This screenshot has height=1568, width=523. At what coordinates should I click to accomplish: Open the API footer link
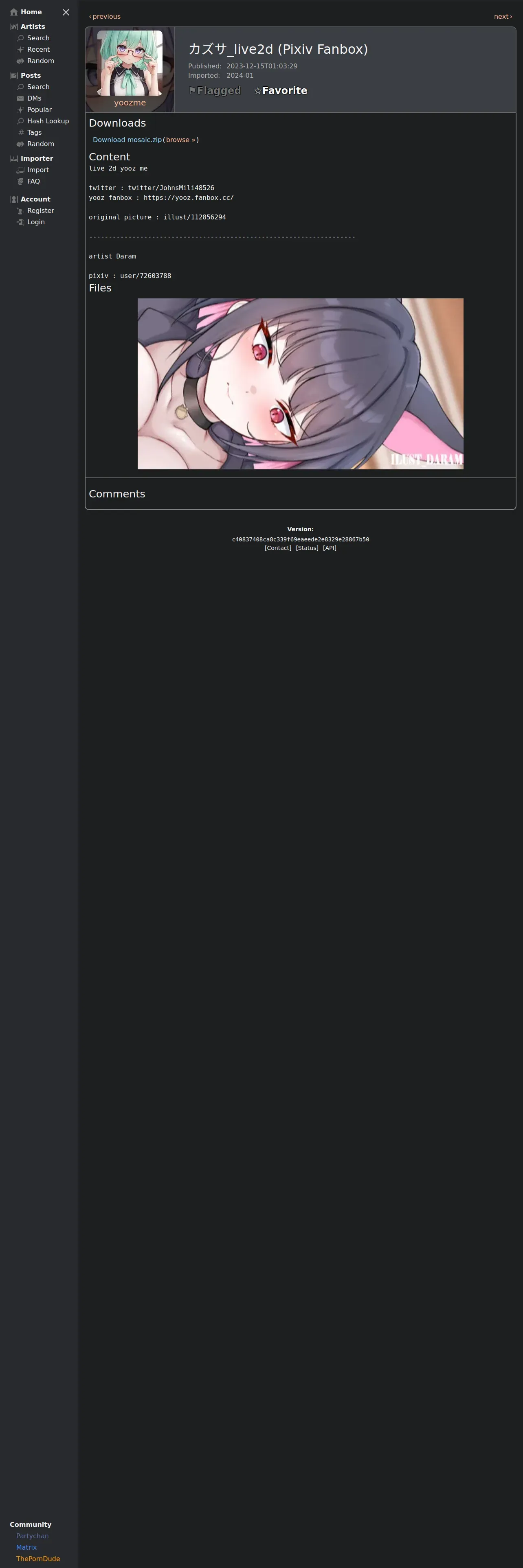coord(330,548)
